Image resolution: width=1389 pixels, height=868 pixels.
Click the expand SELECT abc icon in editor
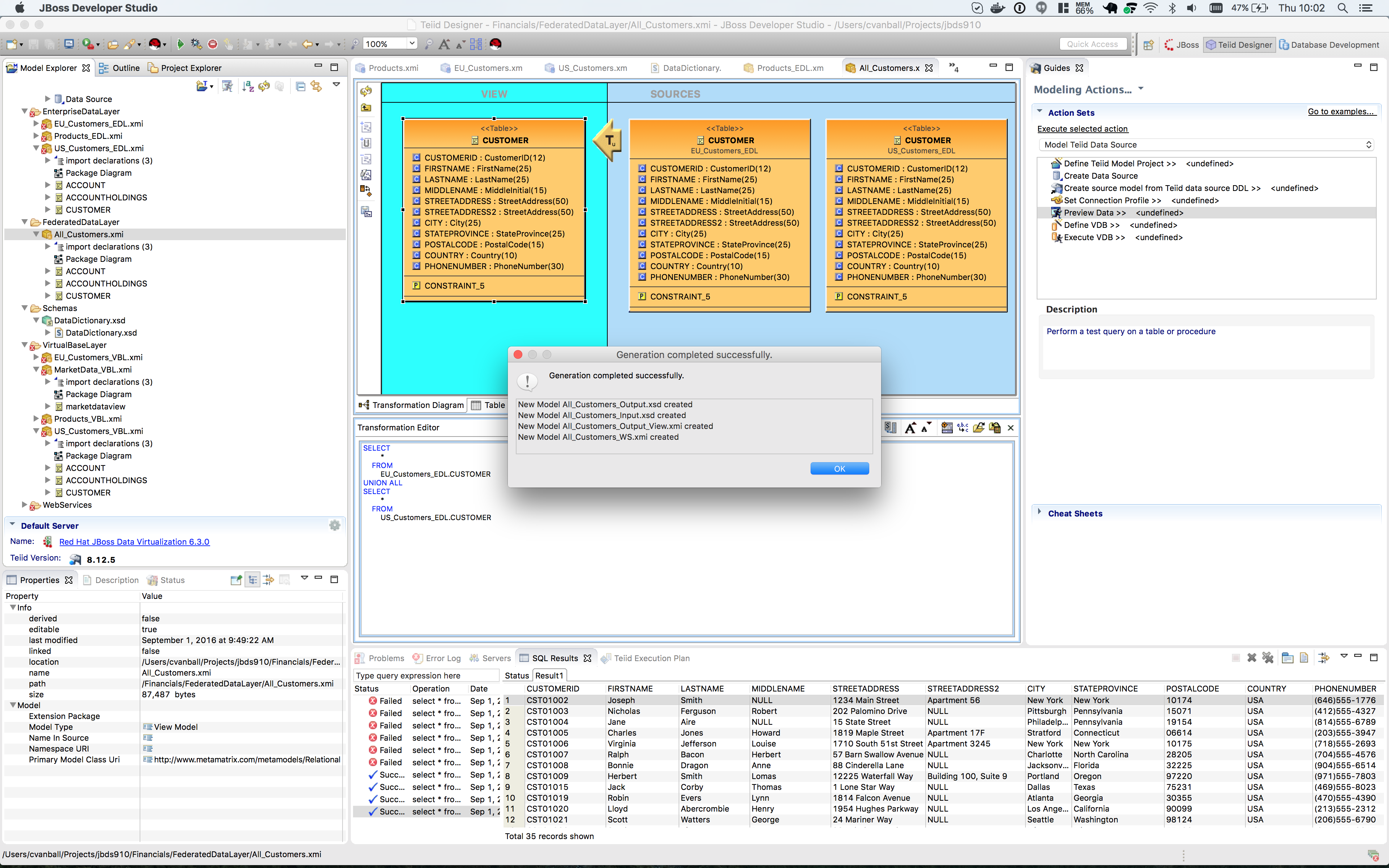(x=963, y=428)
